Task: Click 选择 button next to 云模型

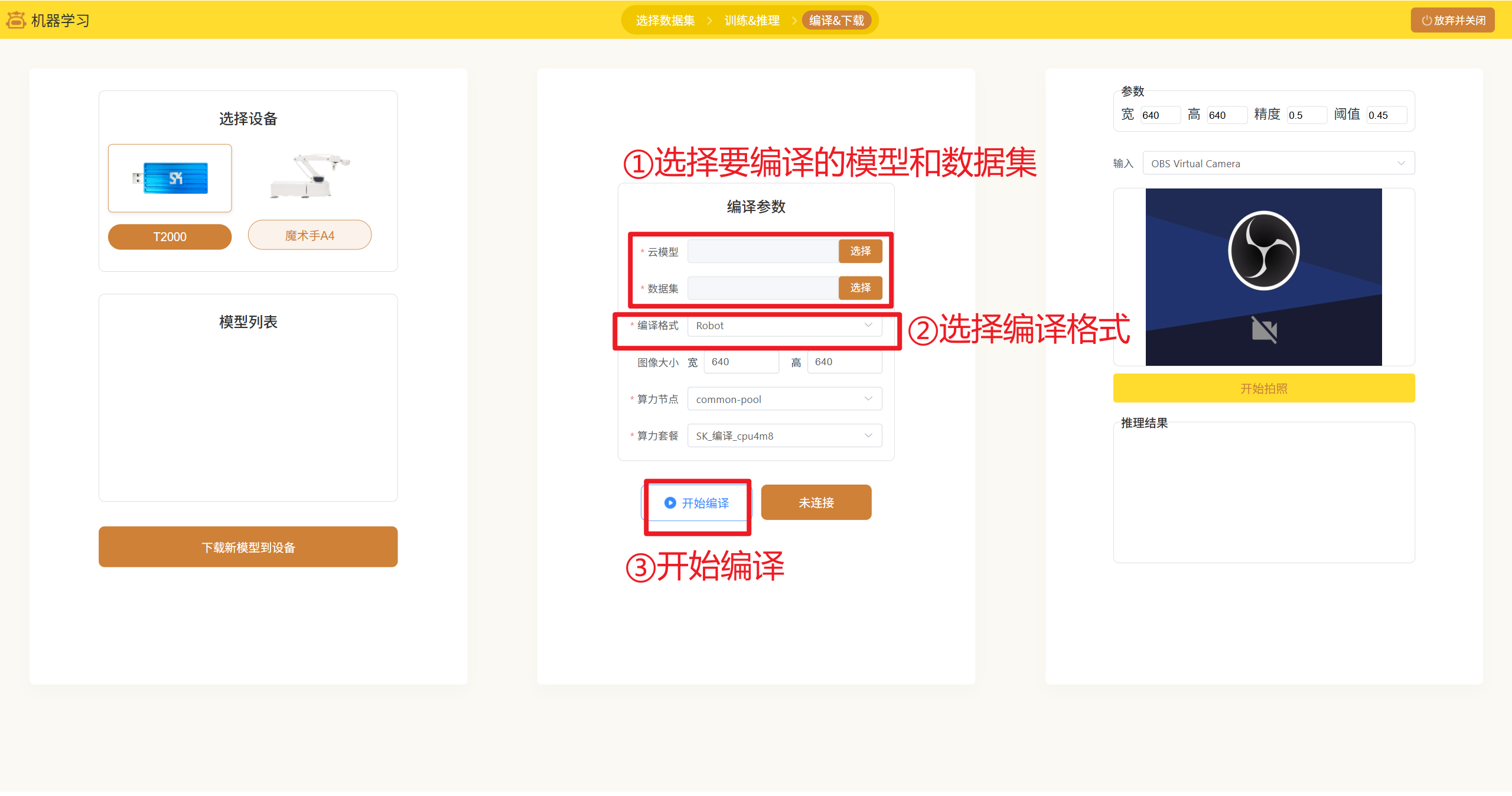Action: (x=860, y=251)
